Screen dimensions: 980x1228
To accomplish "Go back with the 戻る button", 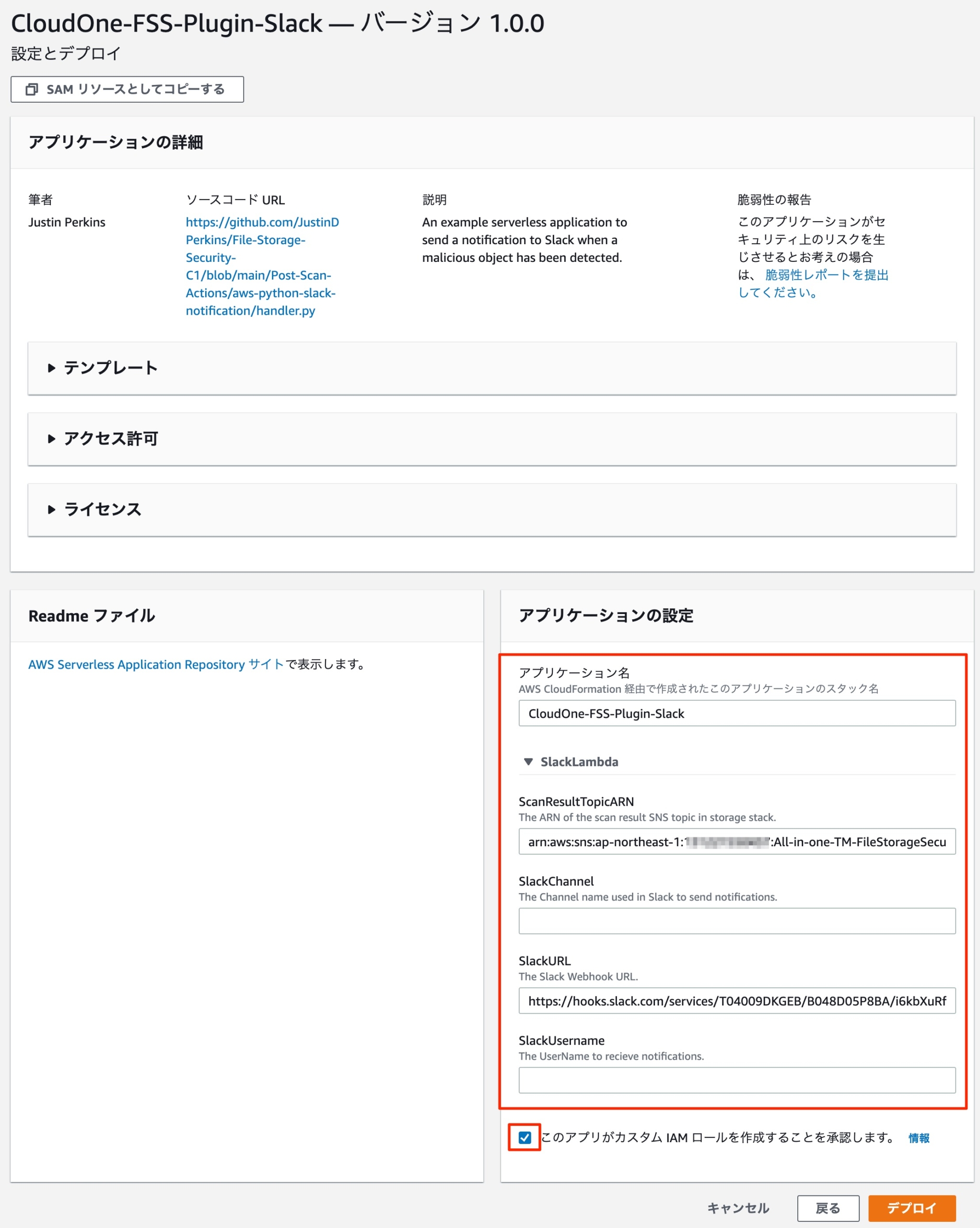I will tap(828, 1208).
